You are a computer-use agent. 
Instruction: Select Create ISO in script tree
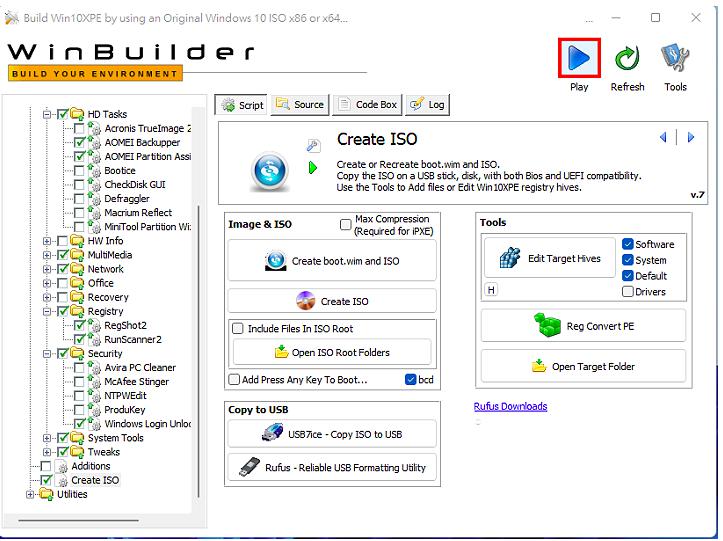click(94, 480)
